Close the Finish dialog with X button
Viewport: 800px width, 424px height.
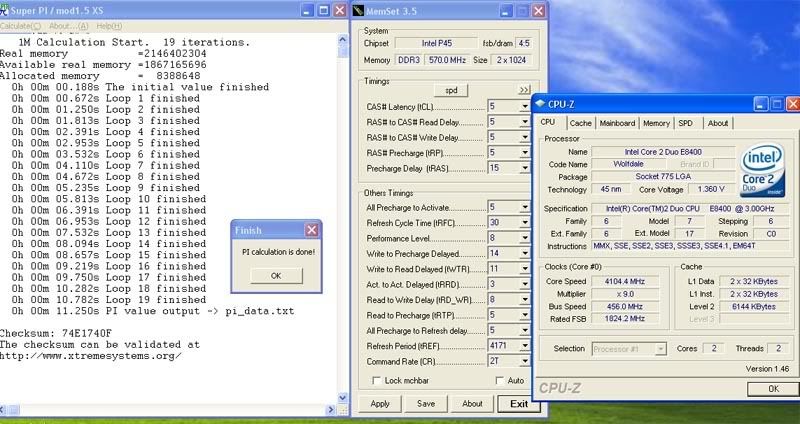point(311,230)
